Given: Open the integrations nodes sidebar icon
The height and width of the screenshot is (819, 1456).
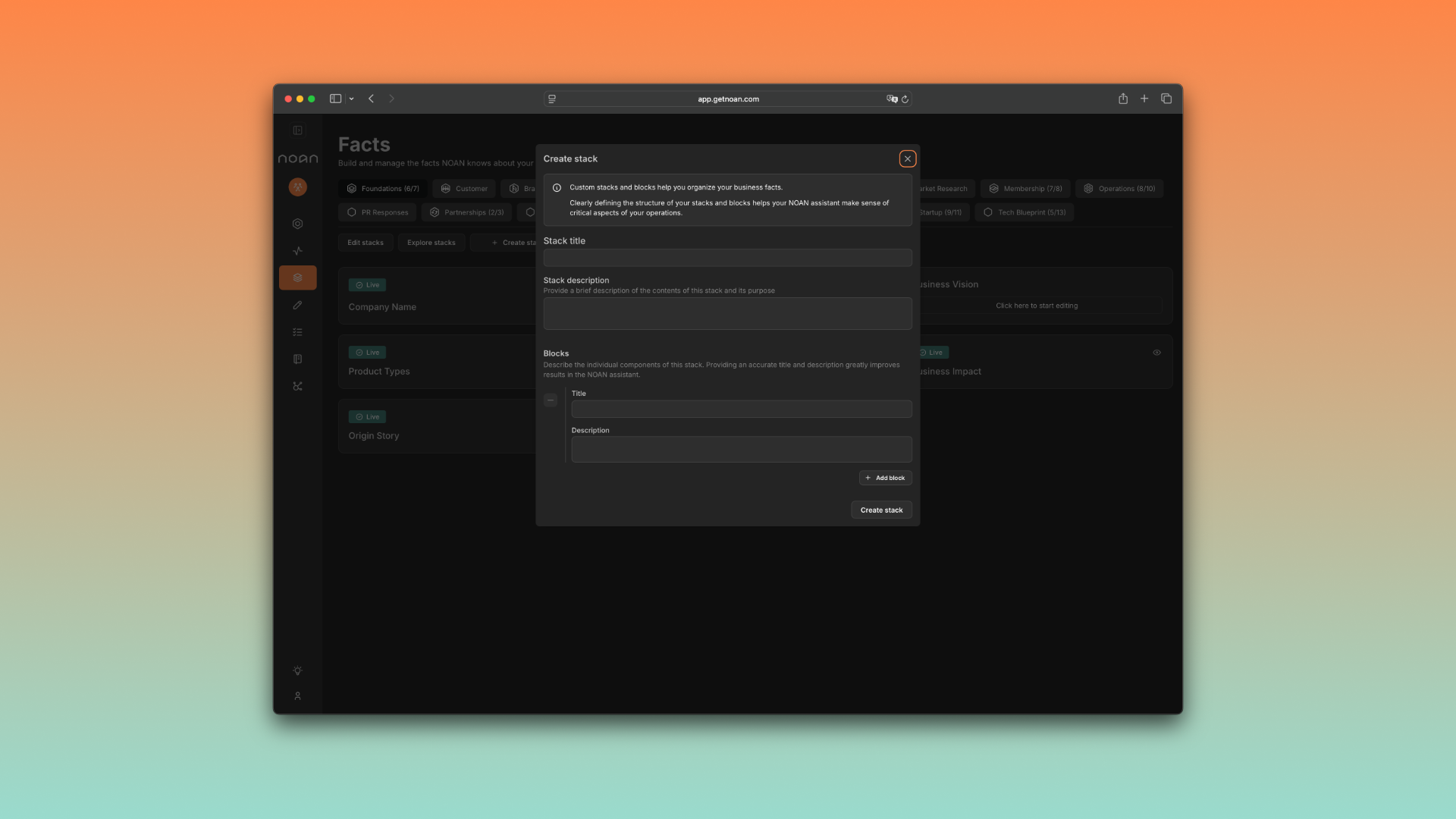Looking at the screenshot, I should pyautogui.click(x=297, y=386).
